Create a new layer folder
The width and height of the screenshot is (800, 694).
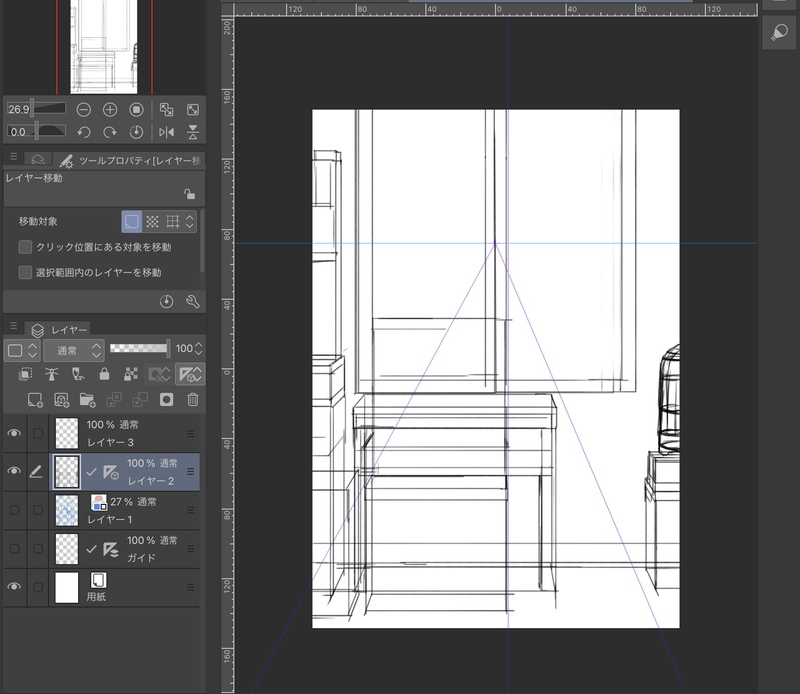point(87,399)
